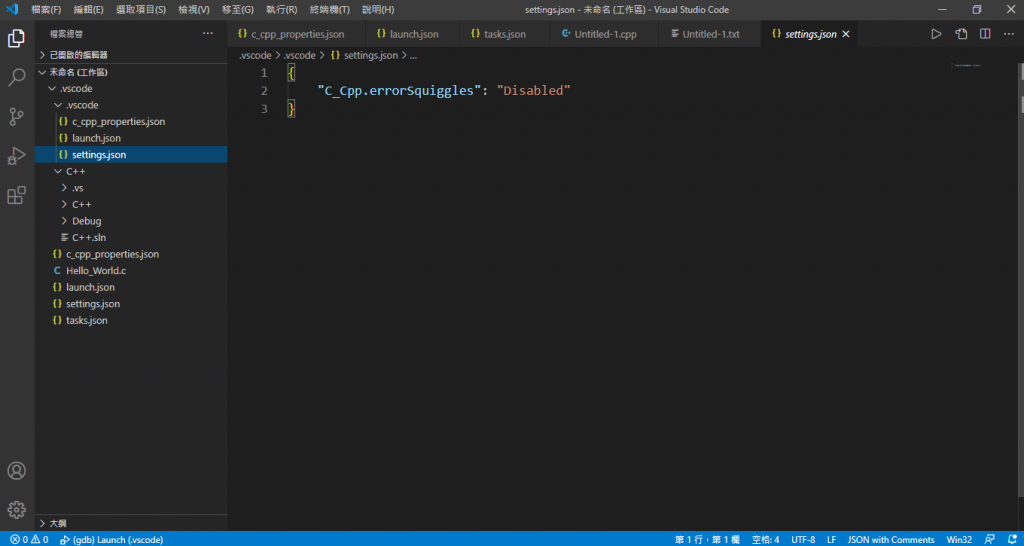Viewport: 1024px width, 546px height.
Task: Click the minimap preview in editor
Action: click(x=967, y=65)
